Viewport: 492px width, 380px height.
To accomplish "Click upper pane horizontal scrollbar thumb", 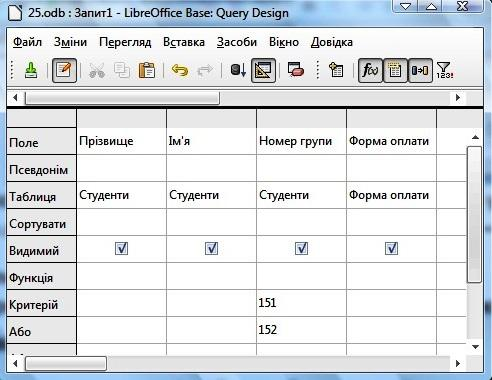I will tap(122, 98).
